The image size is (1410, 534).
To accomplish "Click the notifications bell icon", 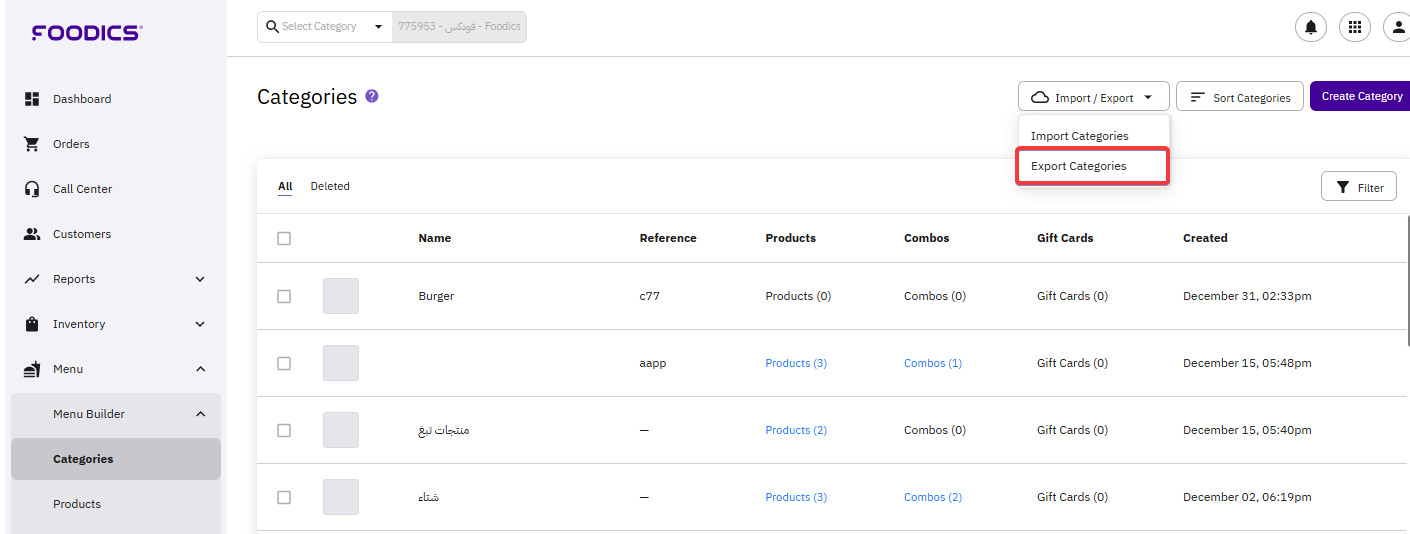I will click(1310, 27).
